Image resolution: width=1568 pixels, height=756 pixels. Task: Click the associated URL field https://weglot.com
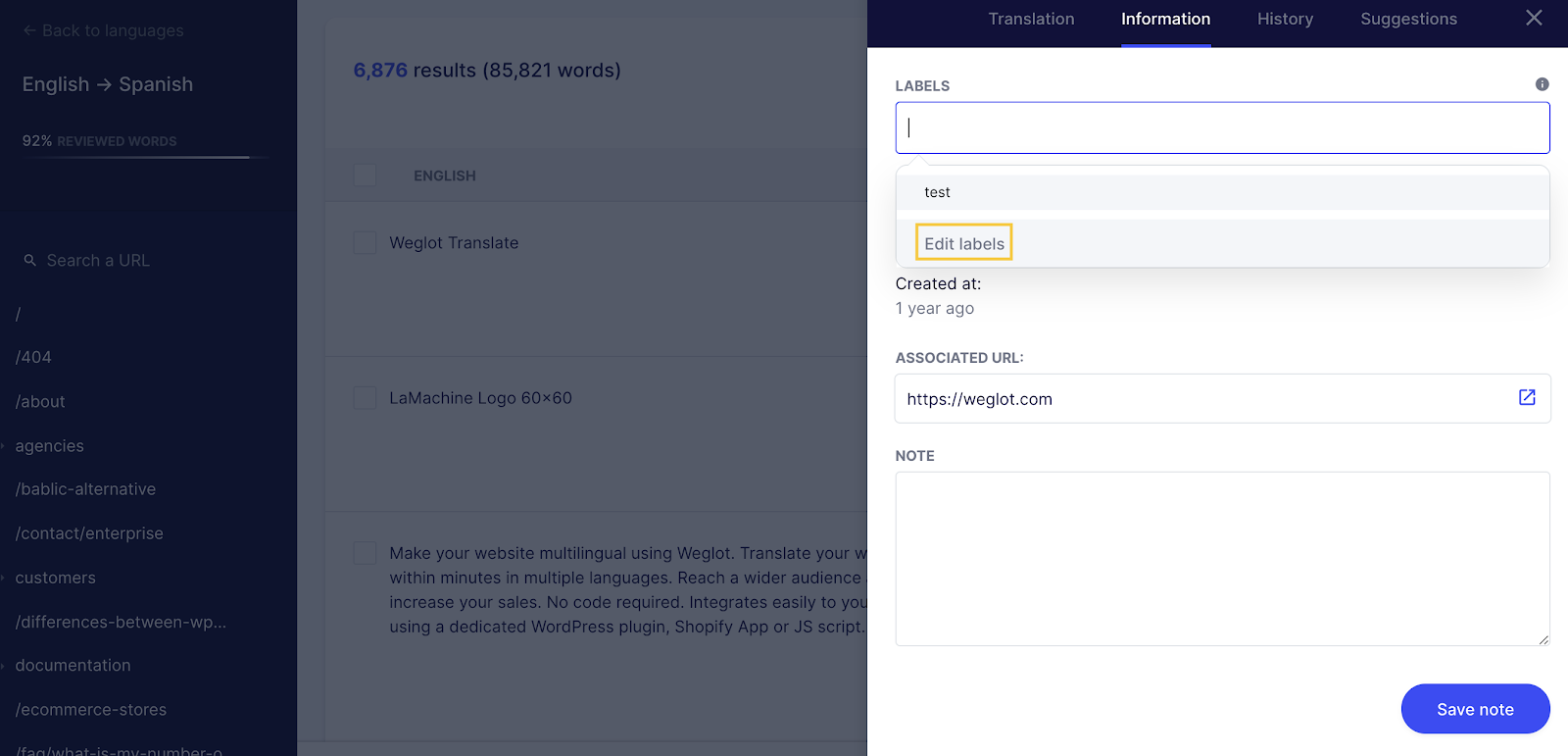coord(1222,399)
